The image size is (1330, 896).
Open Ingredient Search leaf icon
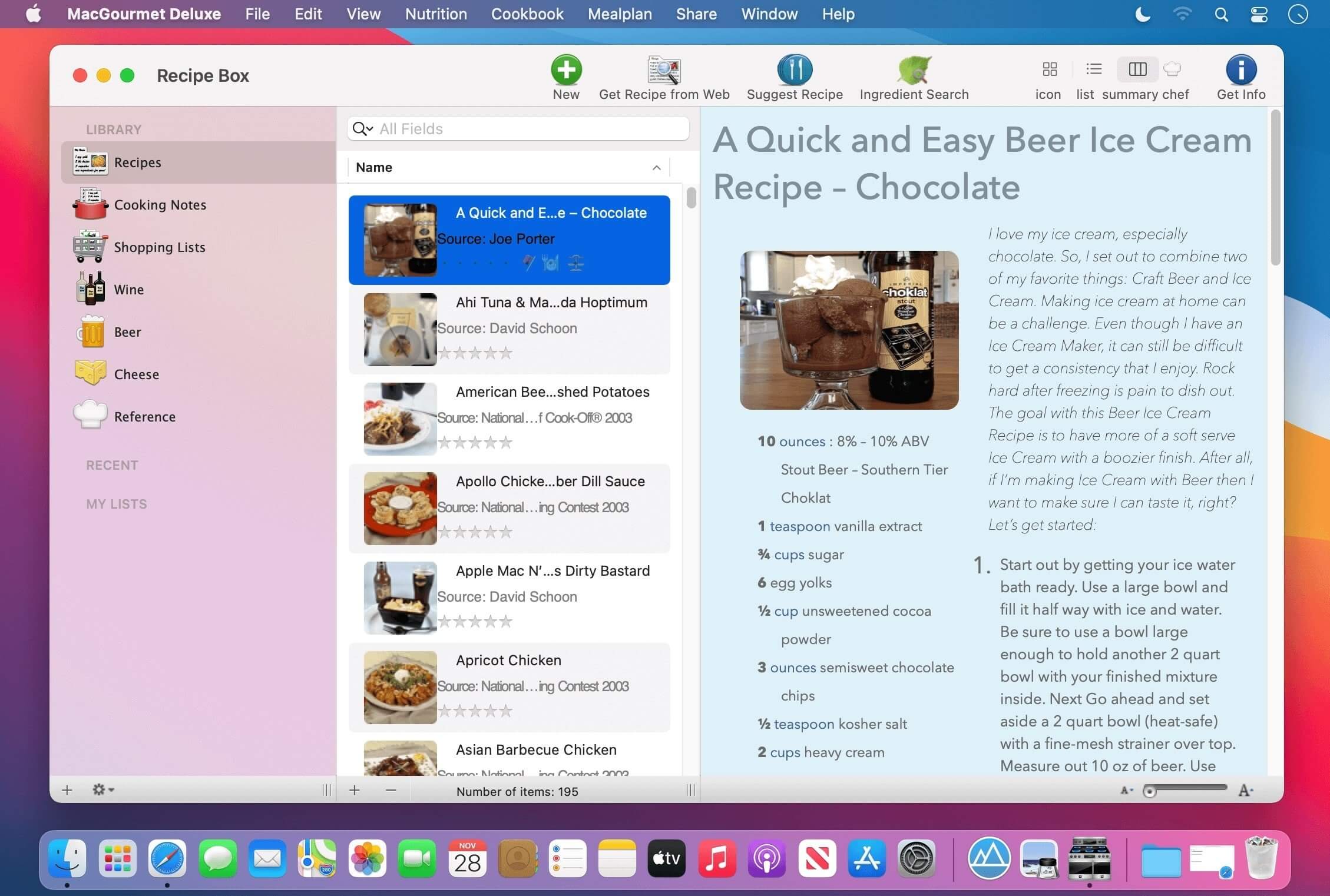pos(914,70)
